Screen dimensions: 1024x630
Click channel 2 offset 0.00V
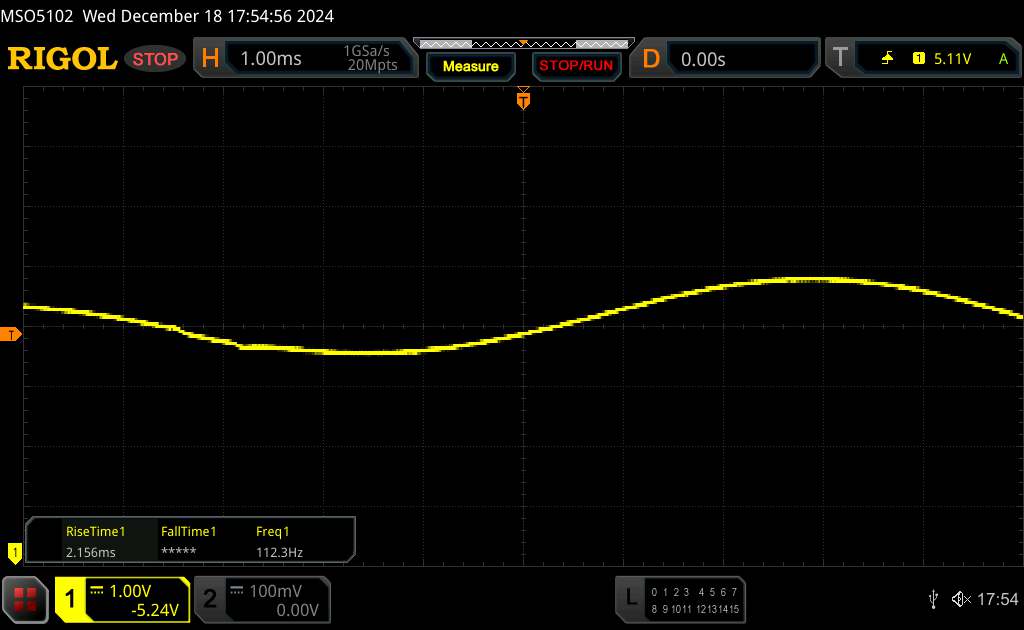point(297,610)
